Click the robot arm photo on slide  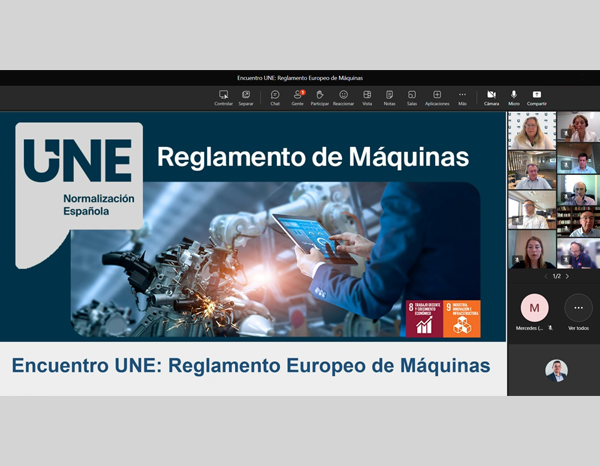tap(276, 259)
